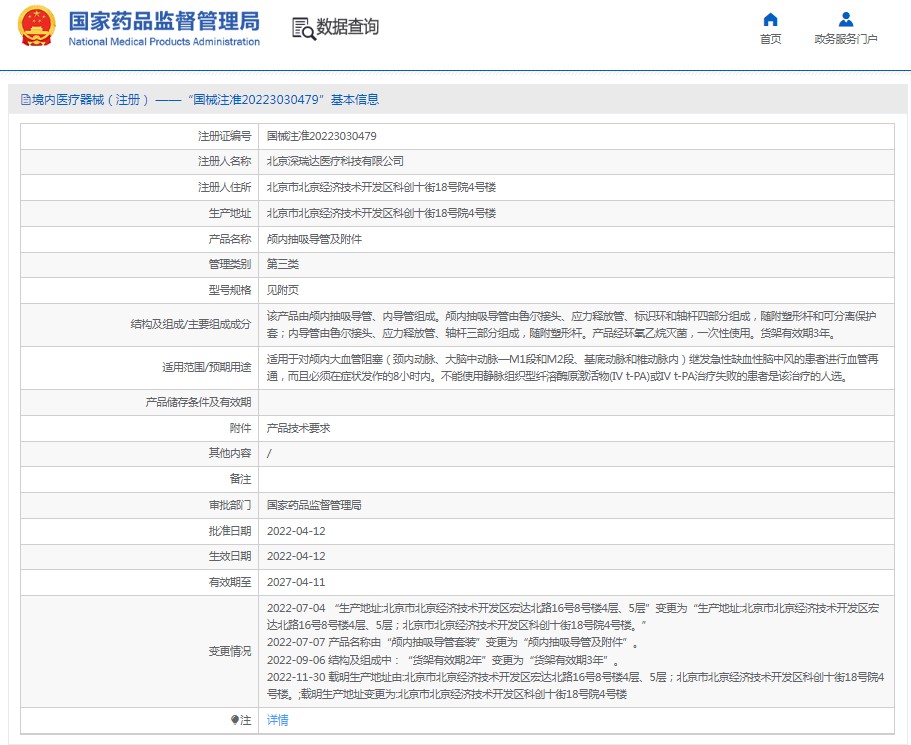Click registrant name 北京深瑞达医疗科技有限公司
This screenshot has height=745, width=911.
[x=335, y=161]
